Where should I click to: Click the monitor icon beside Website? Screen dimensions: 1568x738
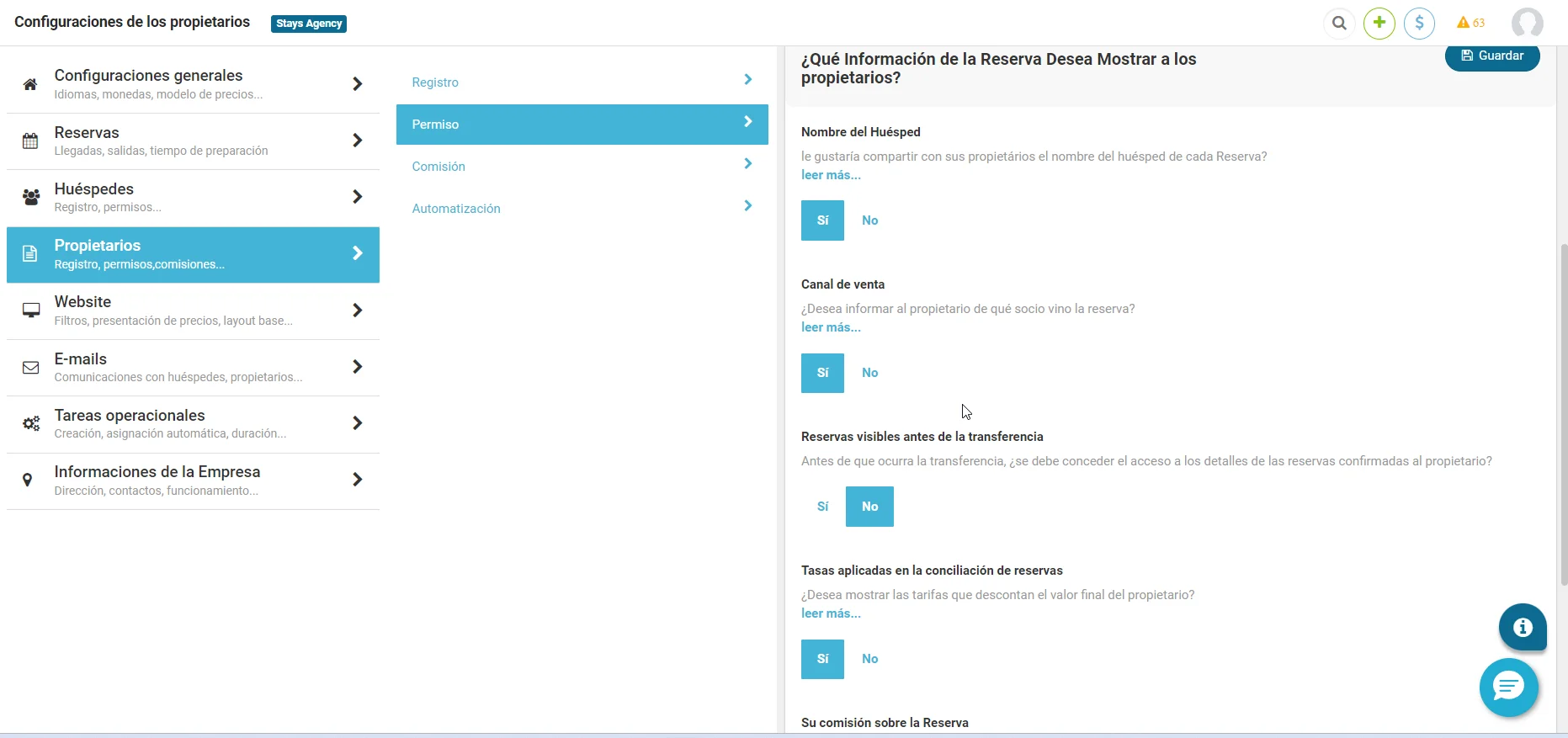coord(31,311)
